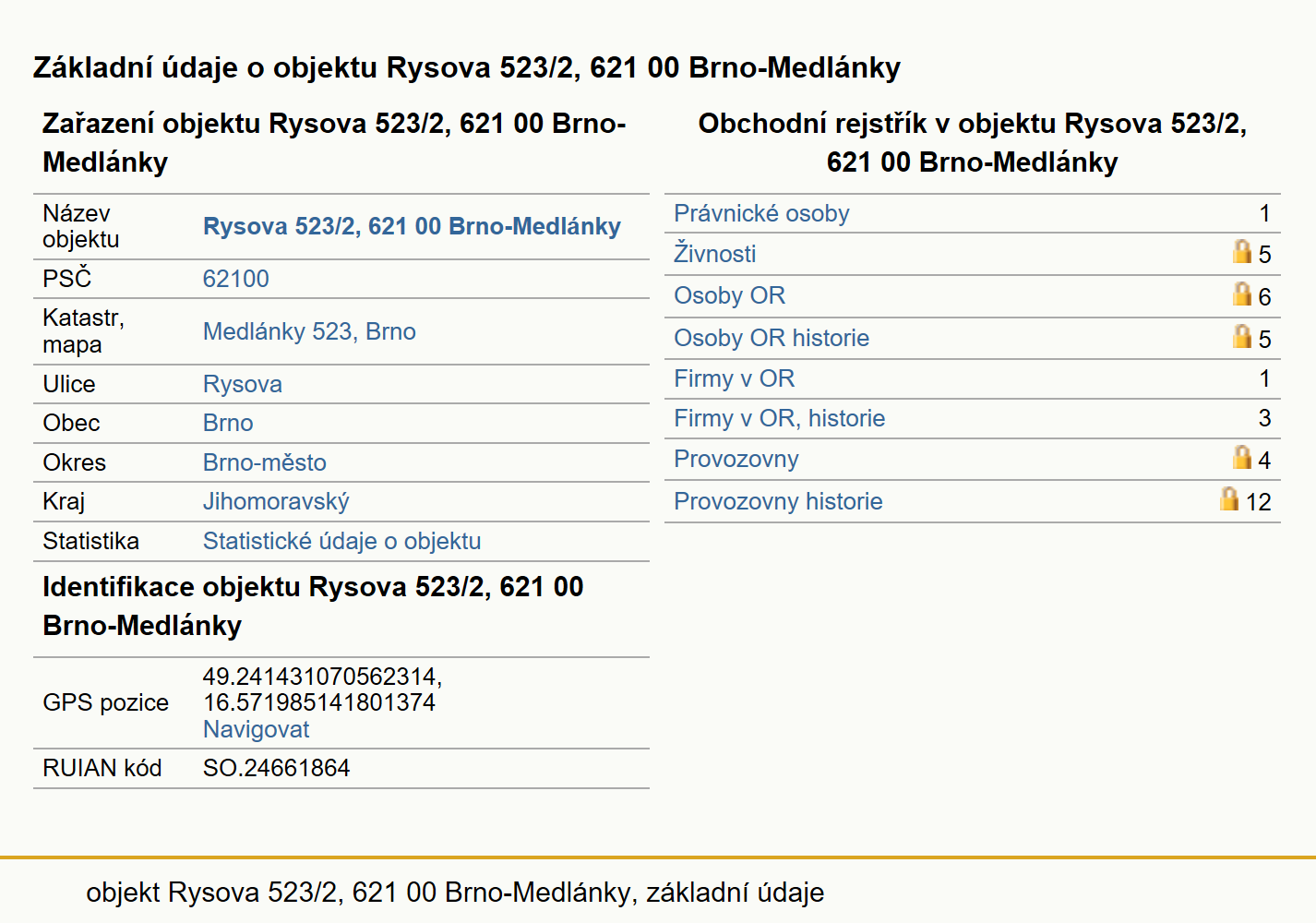The image size is (1316, 923).
Task: Open the Provozovny historie link
Action: (778, 501)
